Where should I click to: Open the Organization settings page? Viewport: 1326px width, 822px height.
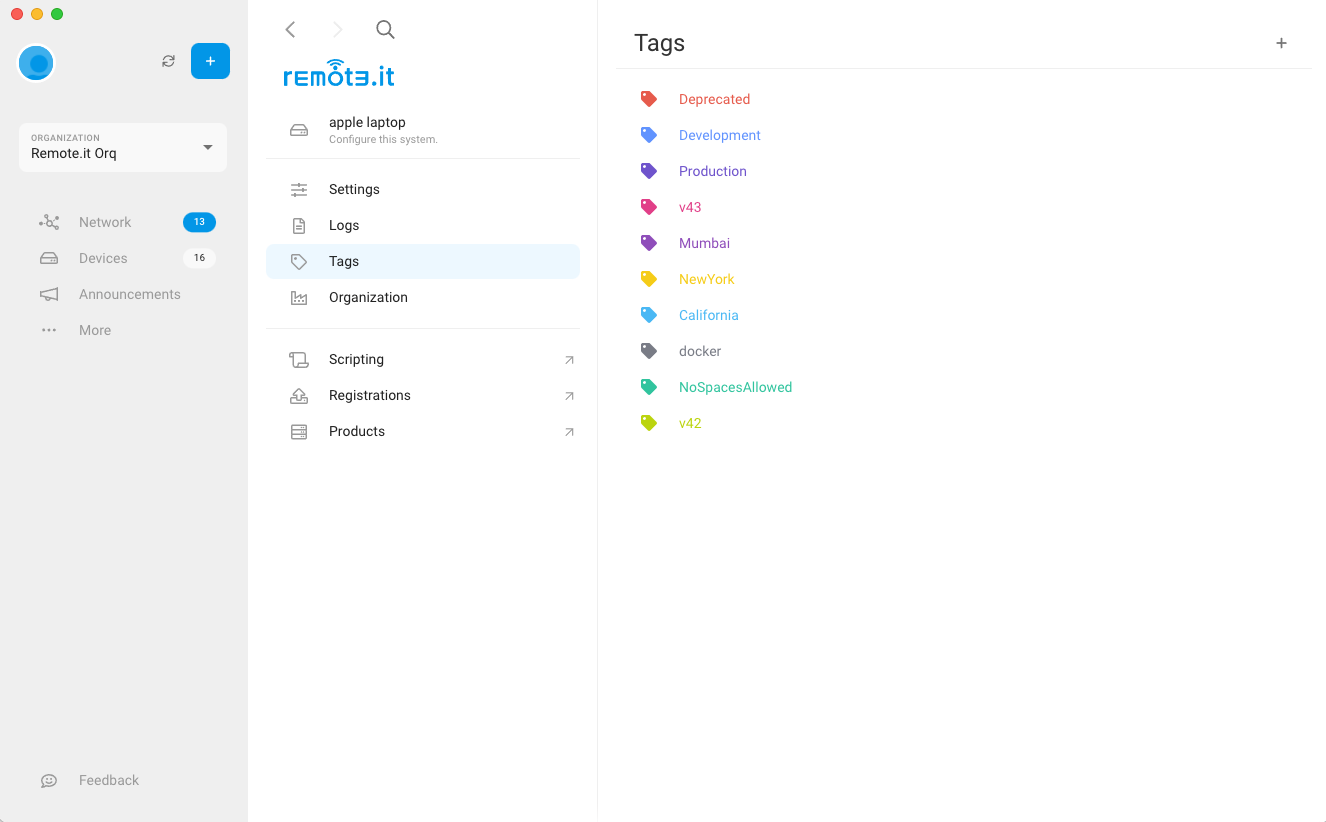coord(423,297)
